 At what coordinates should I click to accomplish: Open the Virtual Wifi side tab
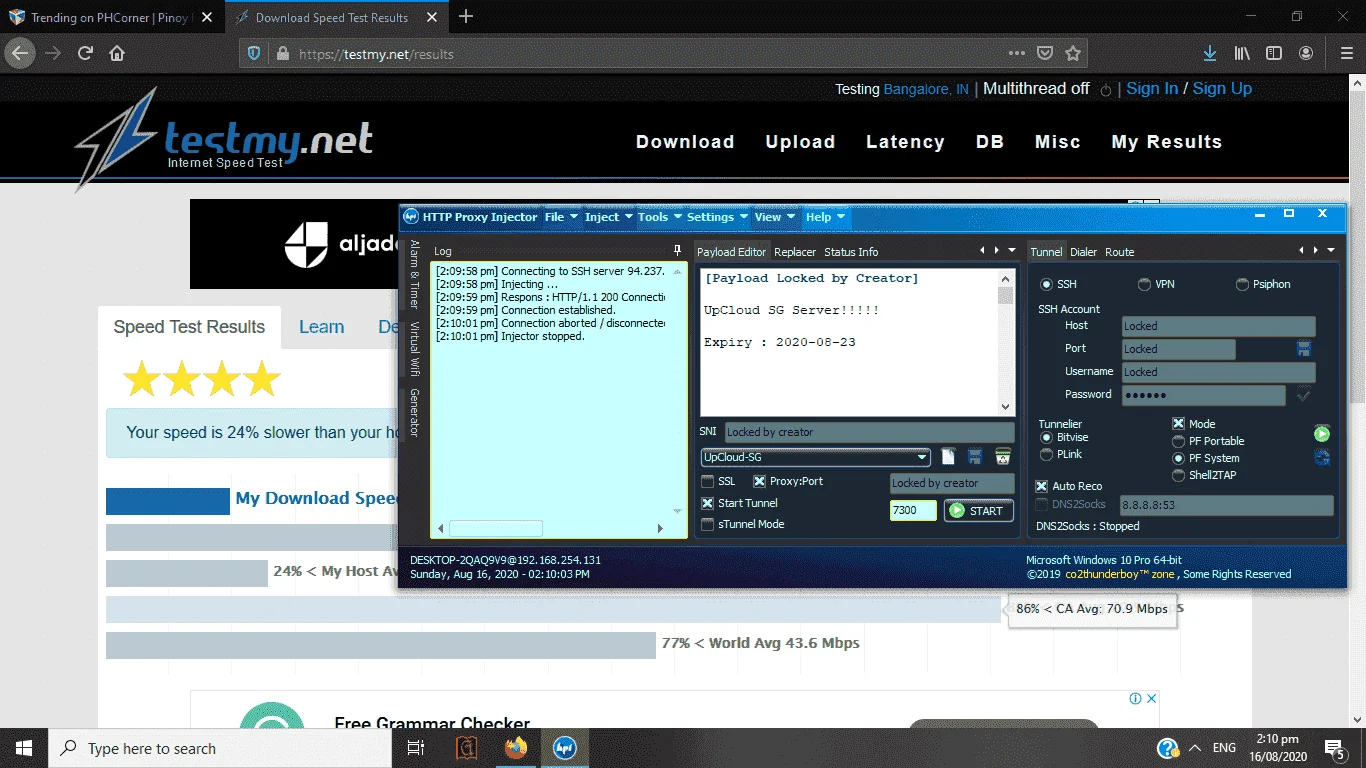(x=414, y=348)
